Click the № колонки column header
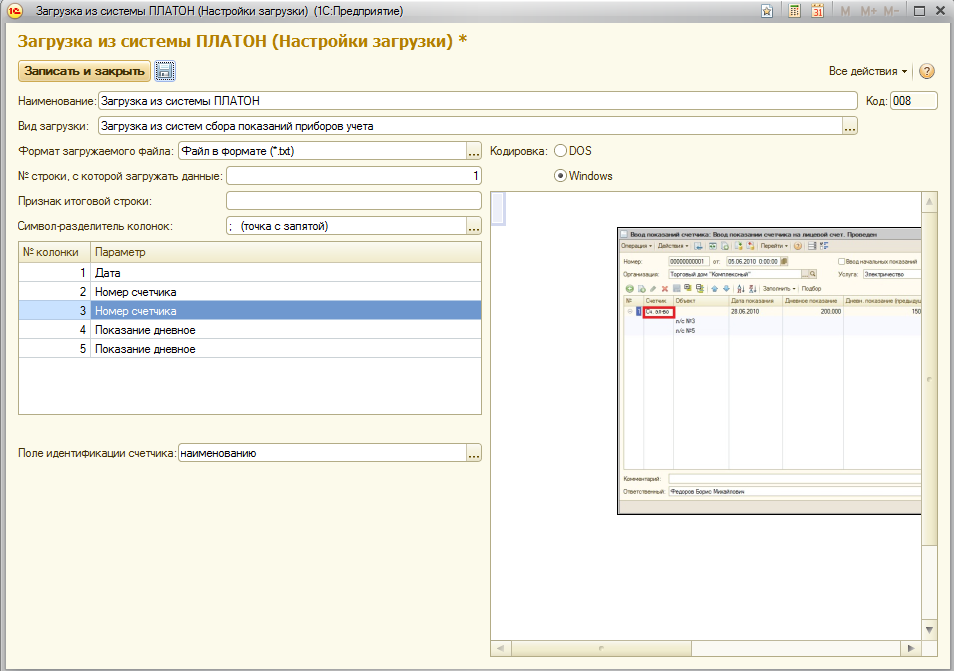The image size is (954, 671). (55, 252)
